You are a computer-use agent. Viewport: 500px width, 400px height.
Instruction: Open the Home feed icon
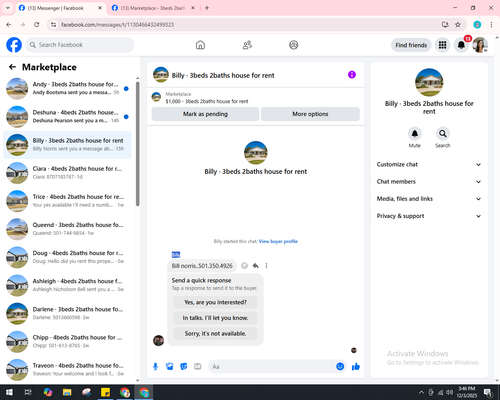[x=200, y=45]
